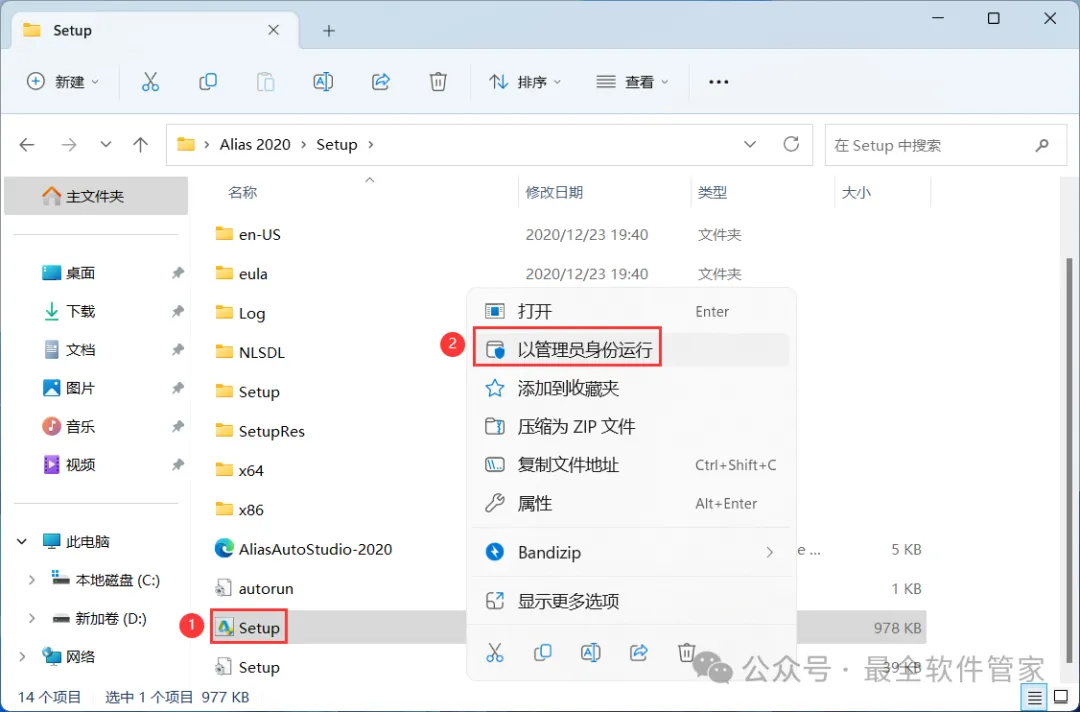Click the share icon in context menu
1080x712 pixels.
(x=638, y=651)
